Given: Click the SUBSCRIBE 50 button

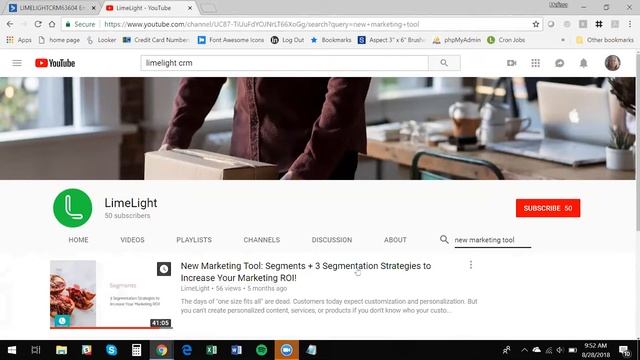Looking at the screenshot, I should tap(548, 208).
